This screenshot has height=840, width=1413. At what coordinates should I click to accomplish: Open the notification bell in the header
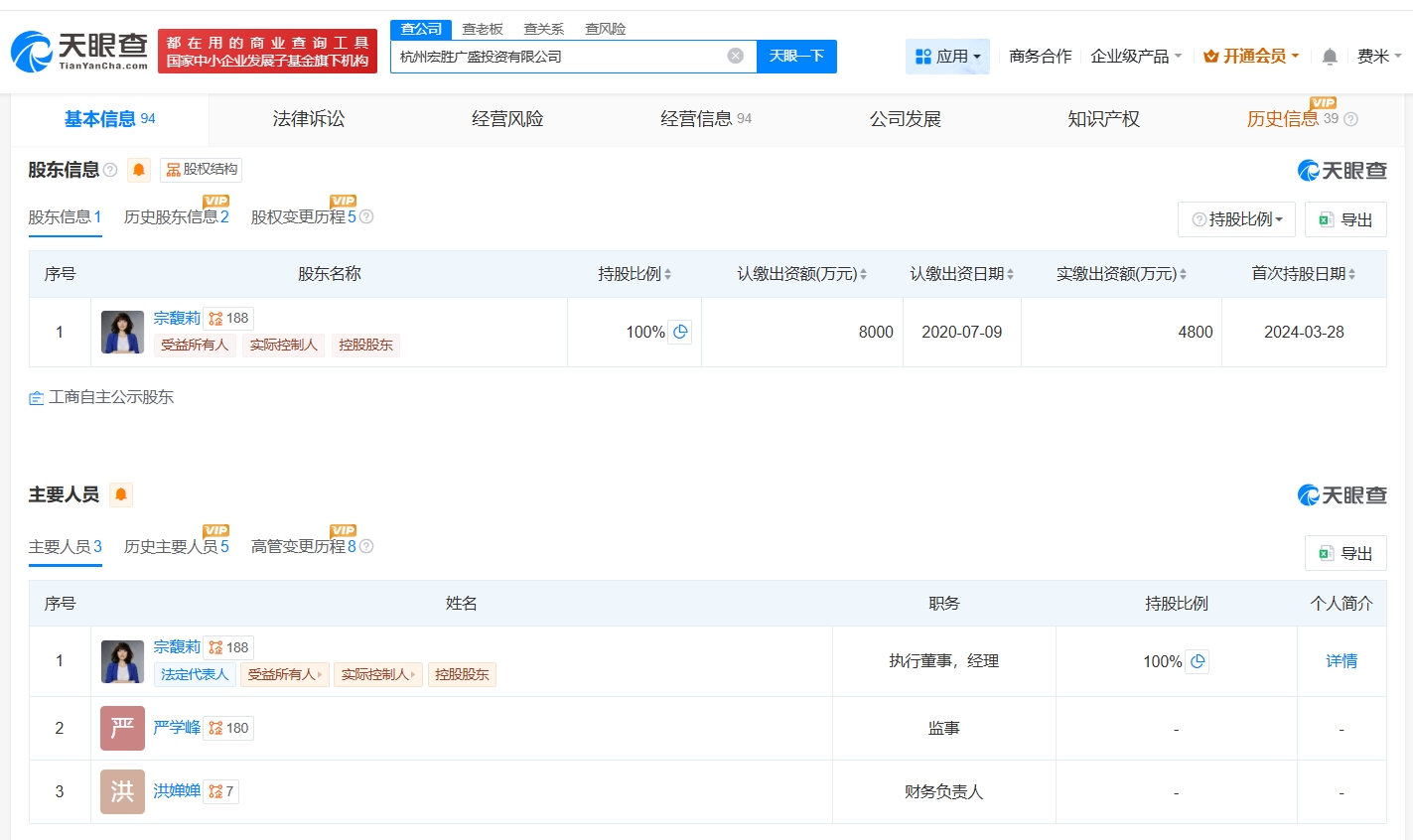click(x=1330, y=57)
